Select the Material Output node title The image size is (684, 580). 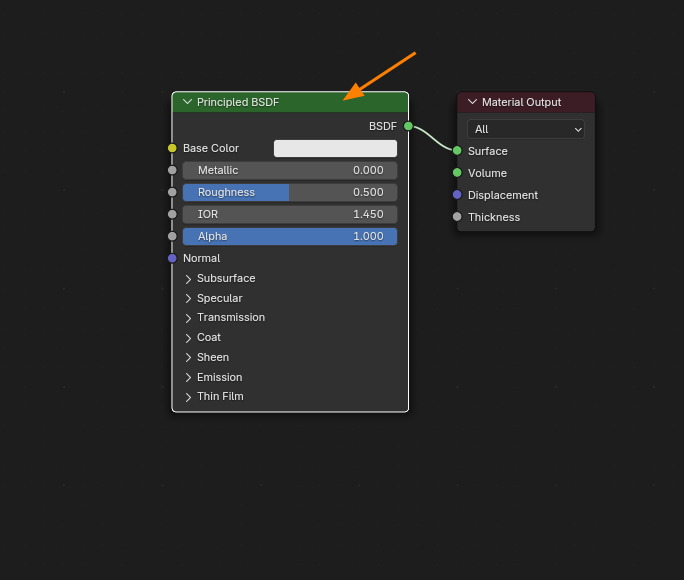click(x=521, y=102)
